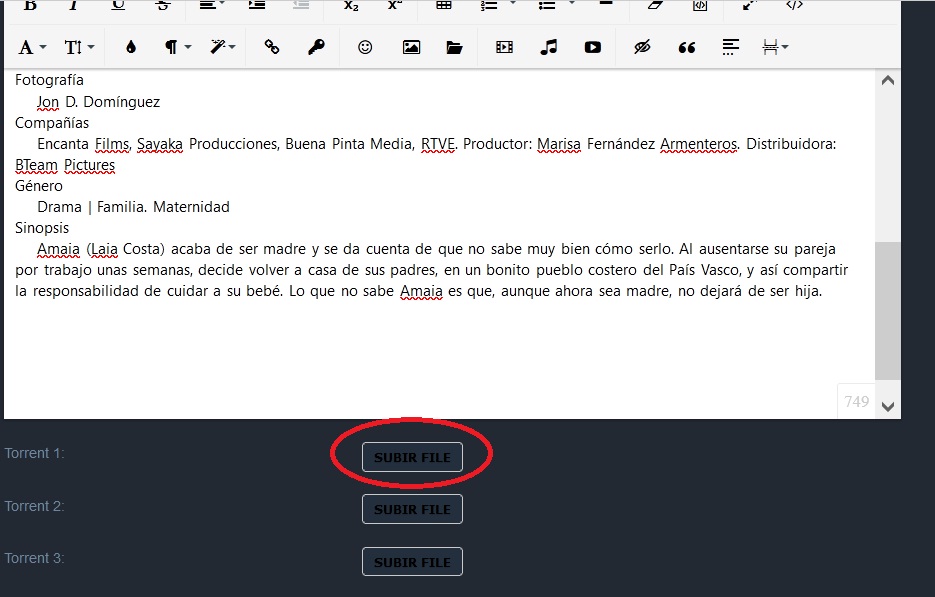
Task: Expand the font size dropdown
Action: pos(80,47)
